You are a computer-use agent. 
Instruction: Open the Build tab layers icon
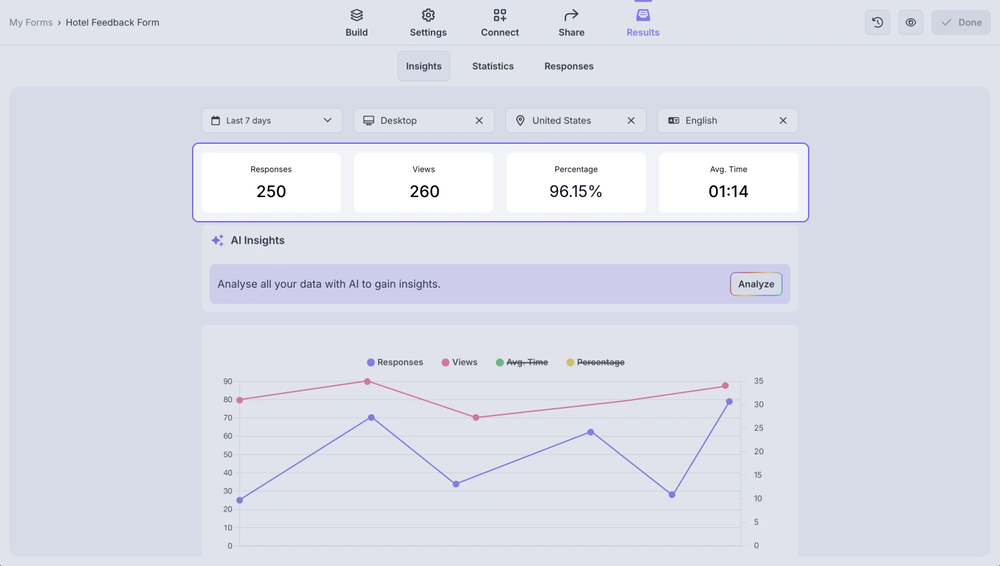[356, 15]
